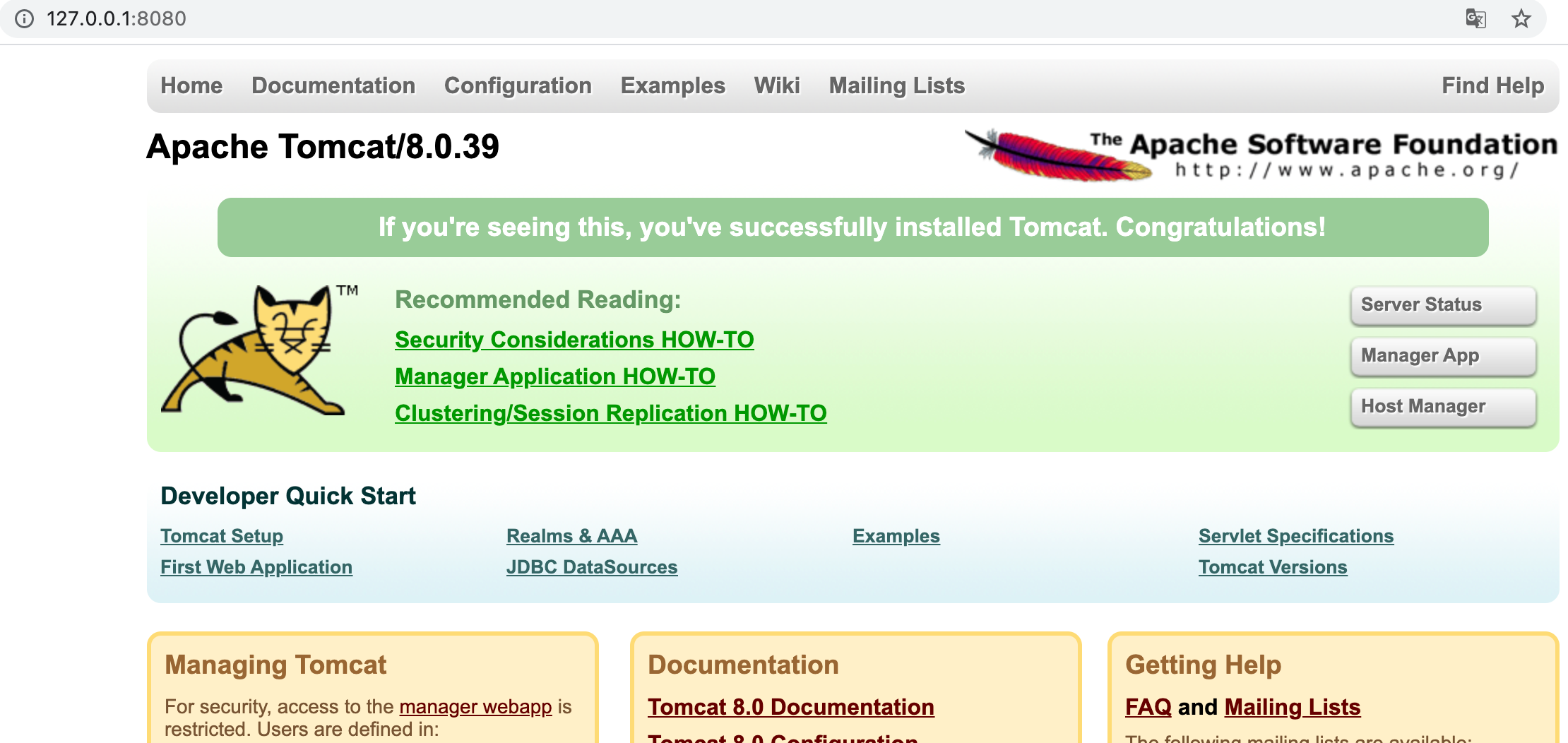This screenshot has height=743, width=1568.
Task: Open Manager Application HOW-TO link
Action: tap(555, 376)
